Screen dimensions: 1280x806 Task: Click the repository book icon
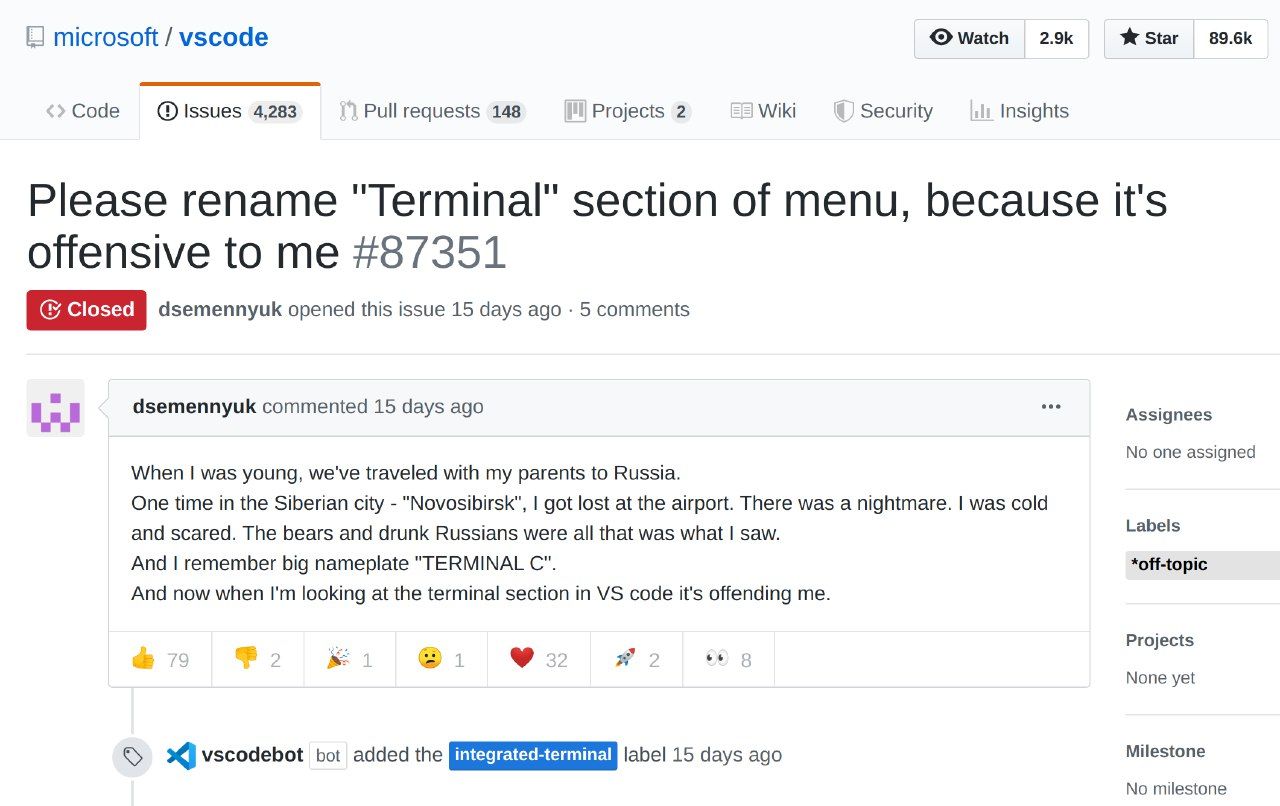(35, 38)
